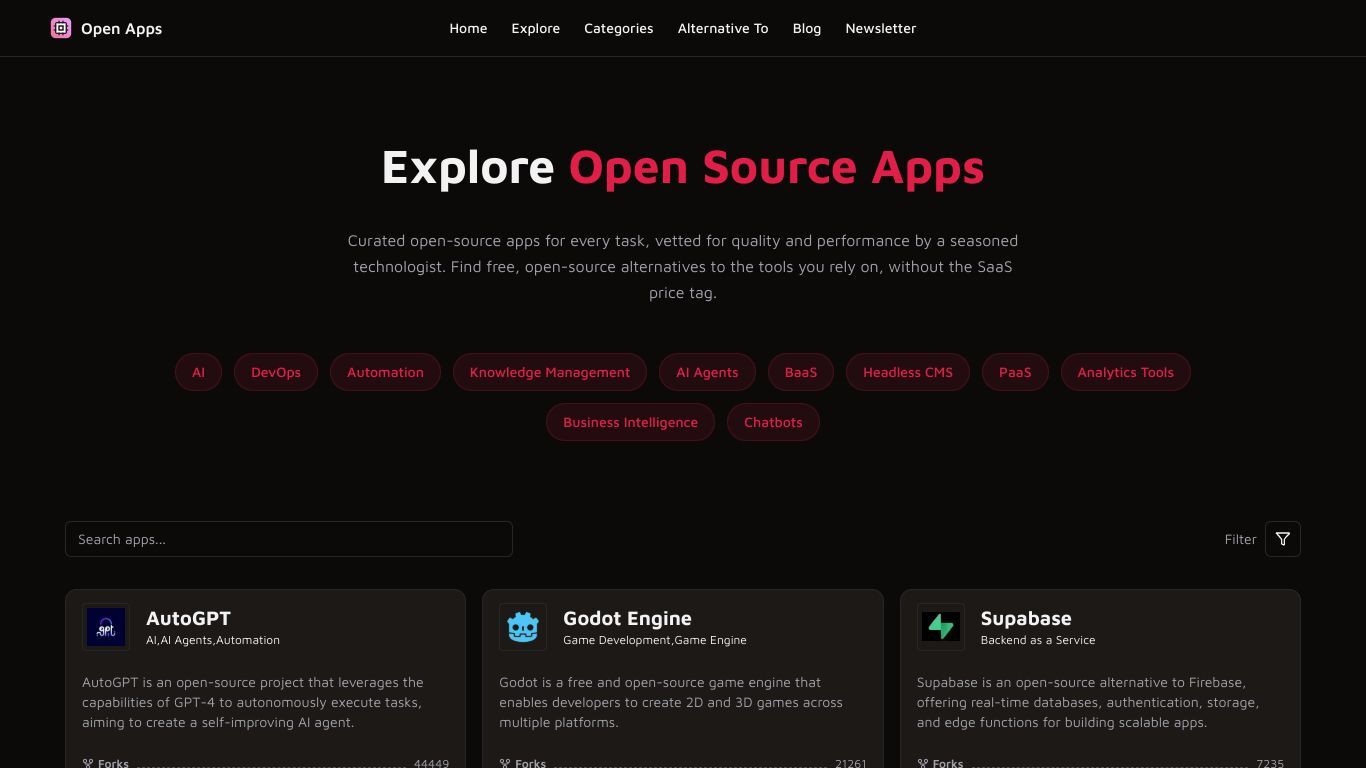This screenshot has width=1366, height=768.
Task: Open the Categories navigation item
Action: pos(619,28)
